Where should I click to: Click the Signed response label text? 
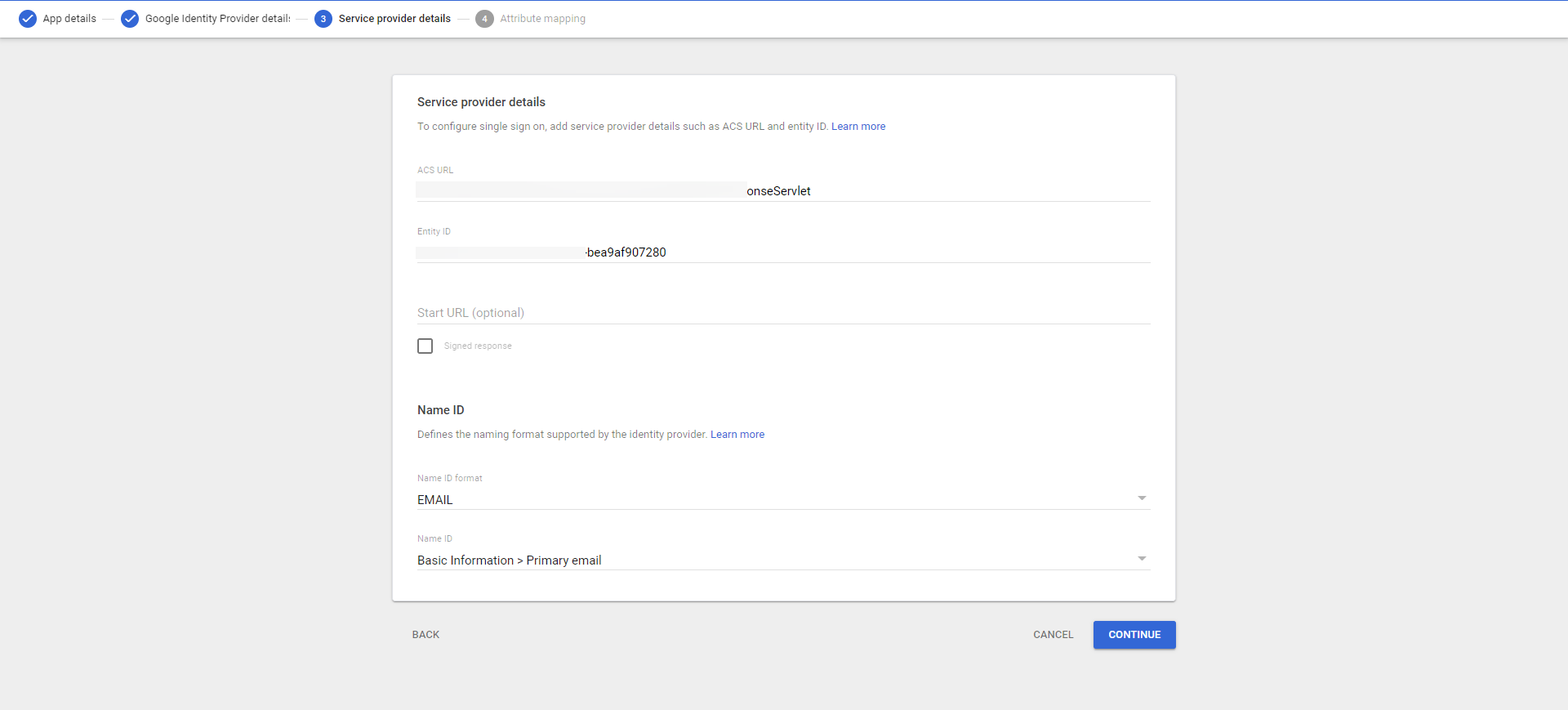click(478, 346)
